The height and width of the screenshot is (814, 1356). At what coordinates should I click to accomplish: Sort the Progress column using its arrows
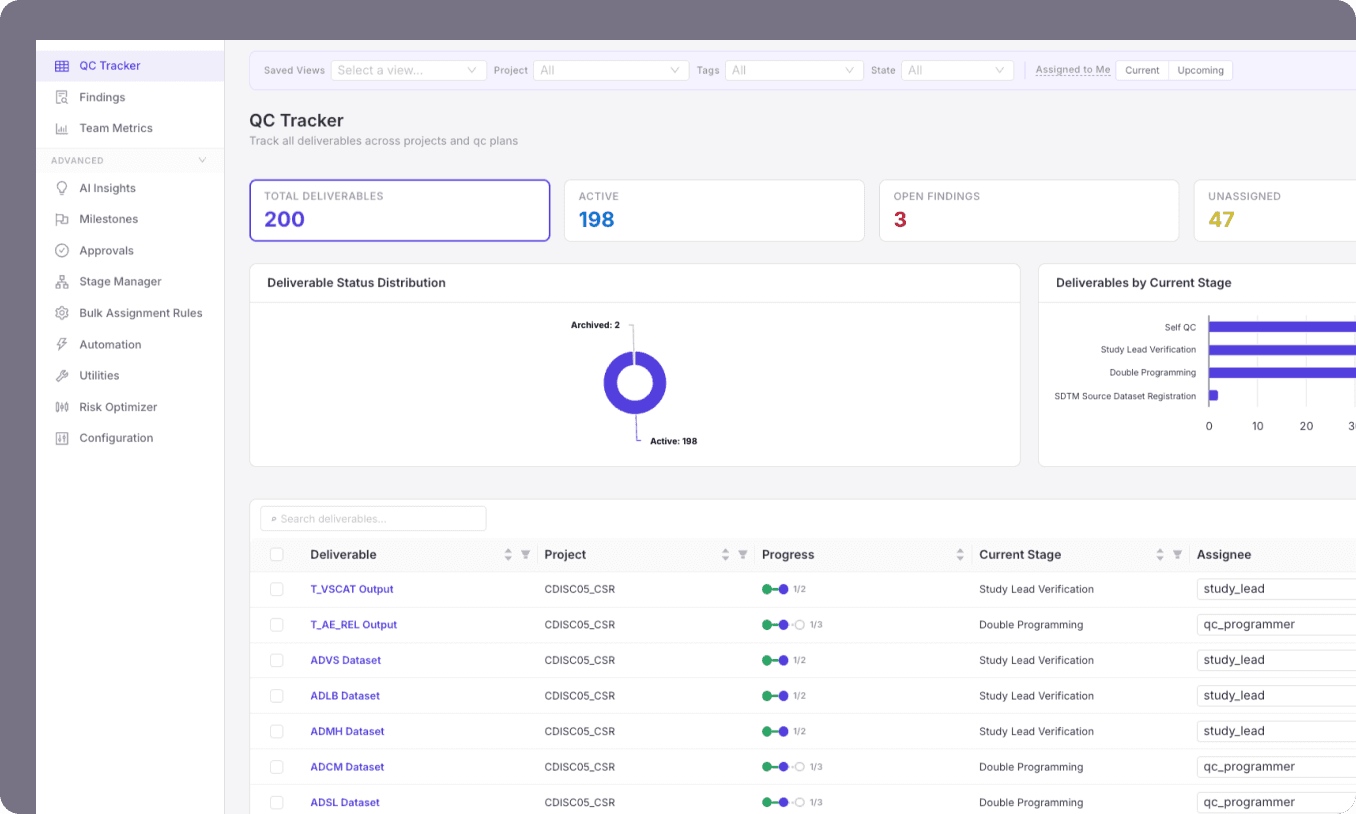(960, 554)
